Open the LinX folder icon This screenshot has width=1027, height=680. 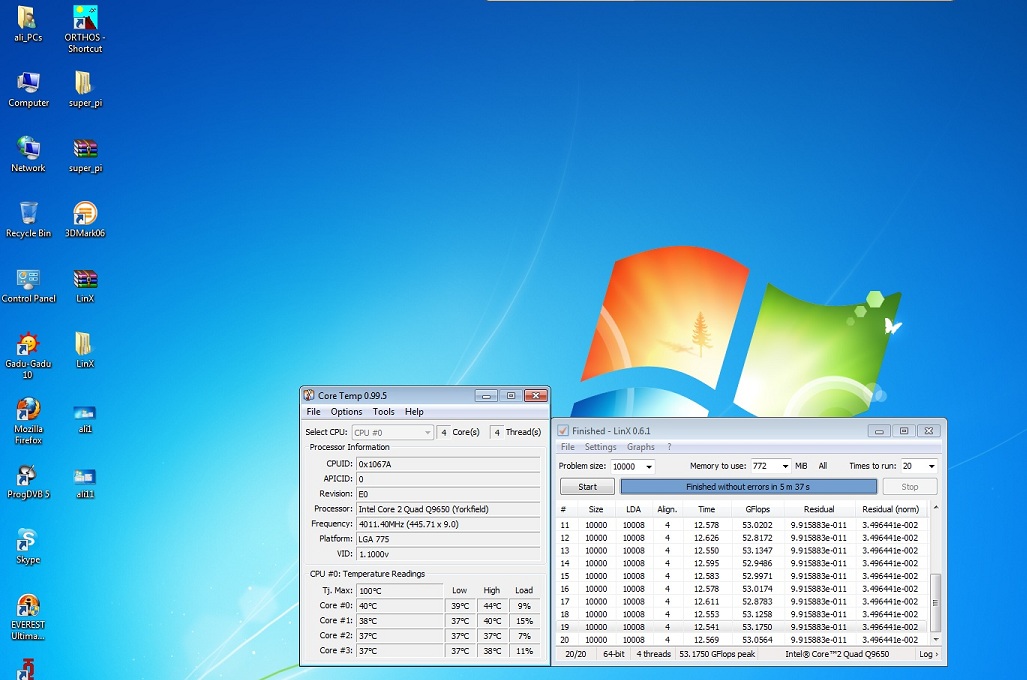[85, 350]
